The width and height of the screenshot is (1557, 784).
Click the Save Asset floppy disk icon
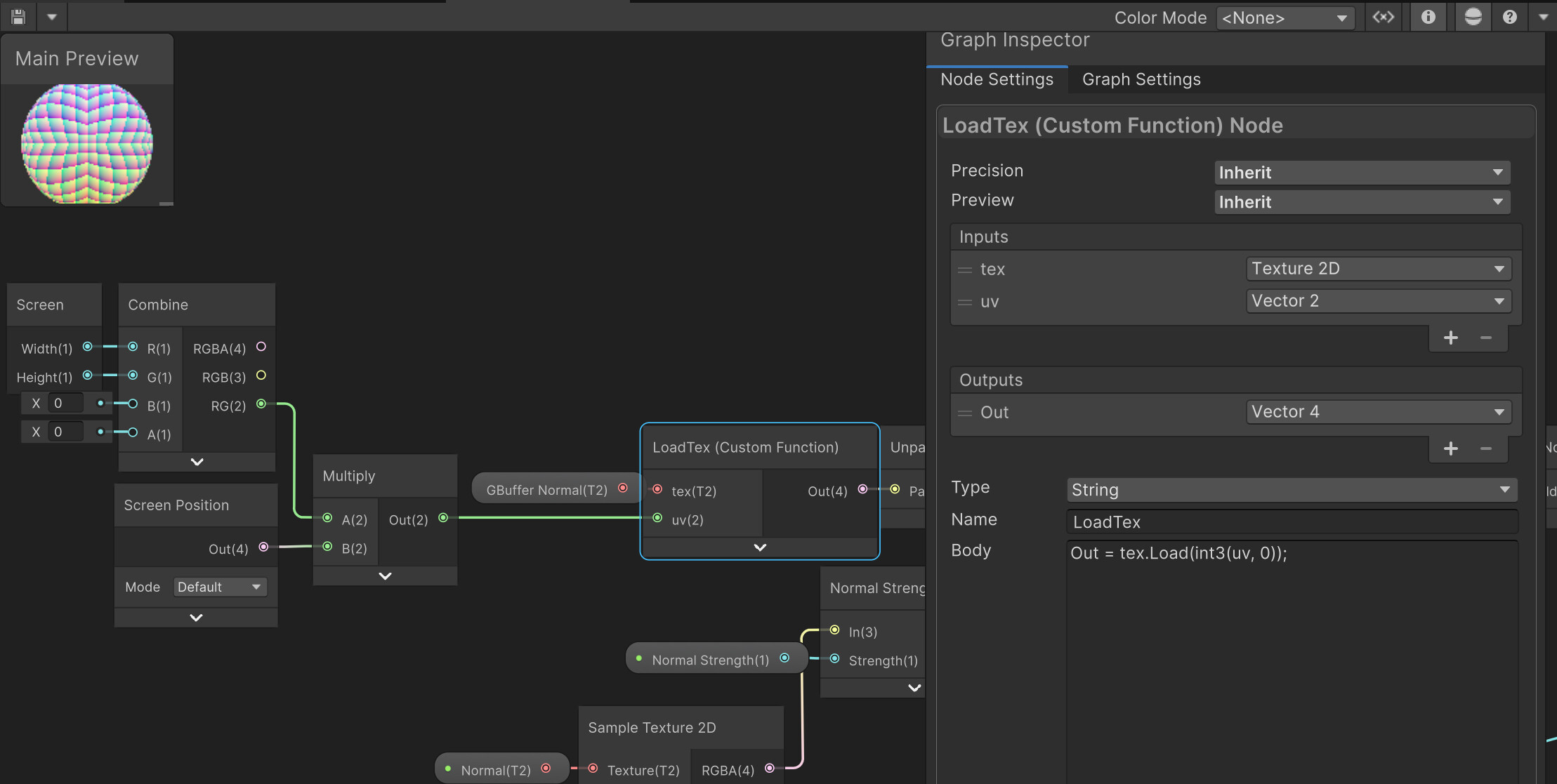(17, 16)
